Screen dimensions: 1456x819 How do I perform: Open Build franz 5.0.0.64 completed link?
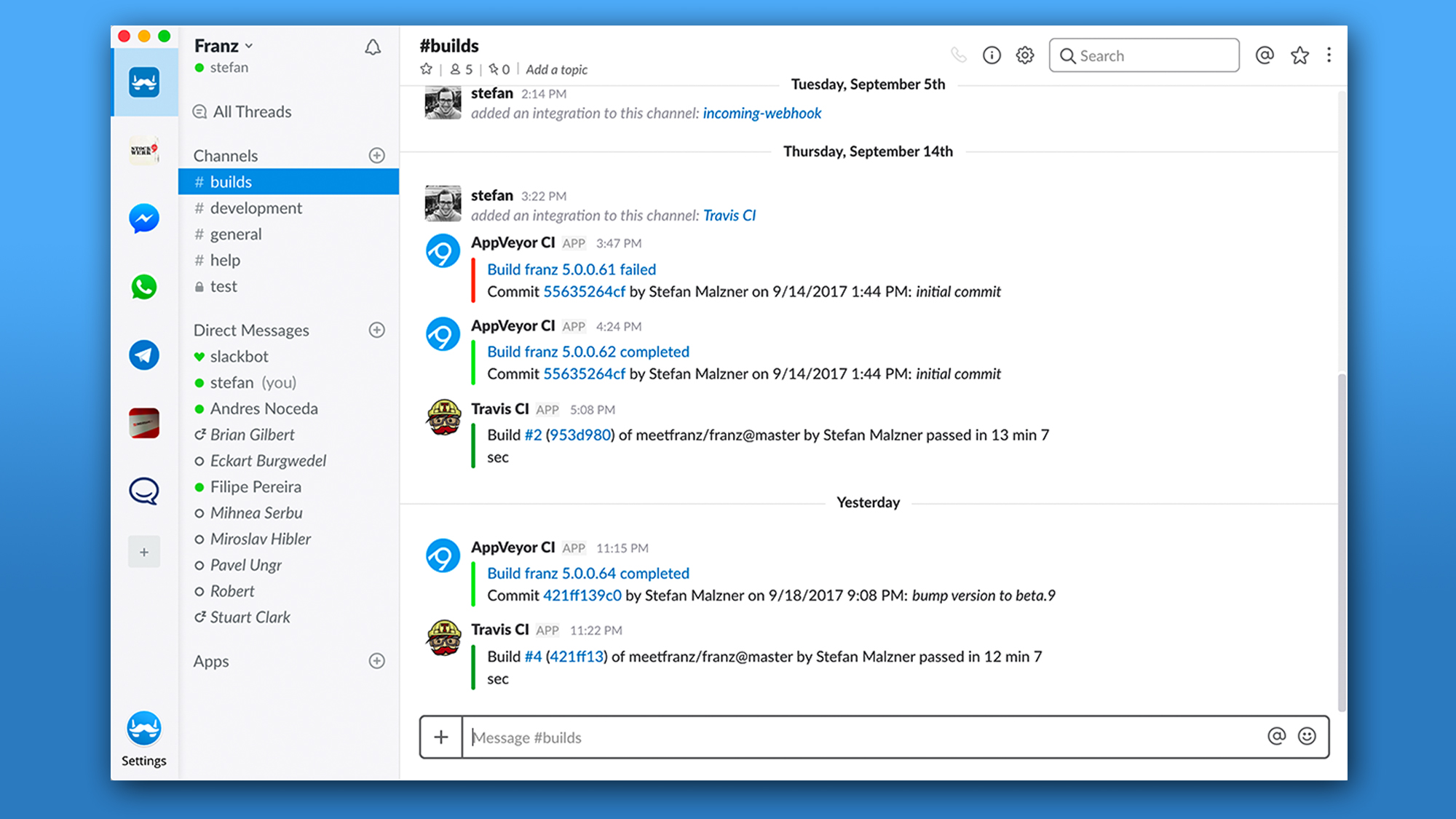tap(588, 574)
